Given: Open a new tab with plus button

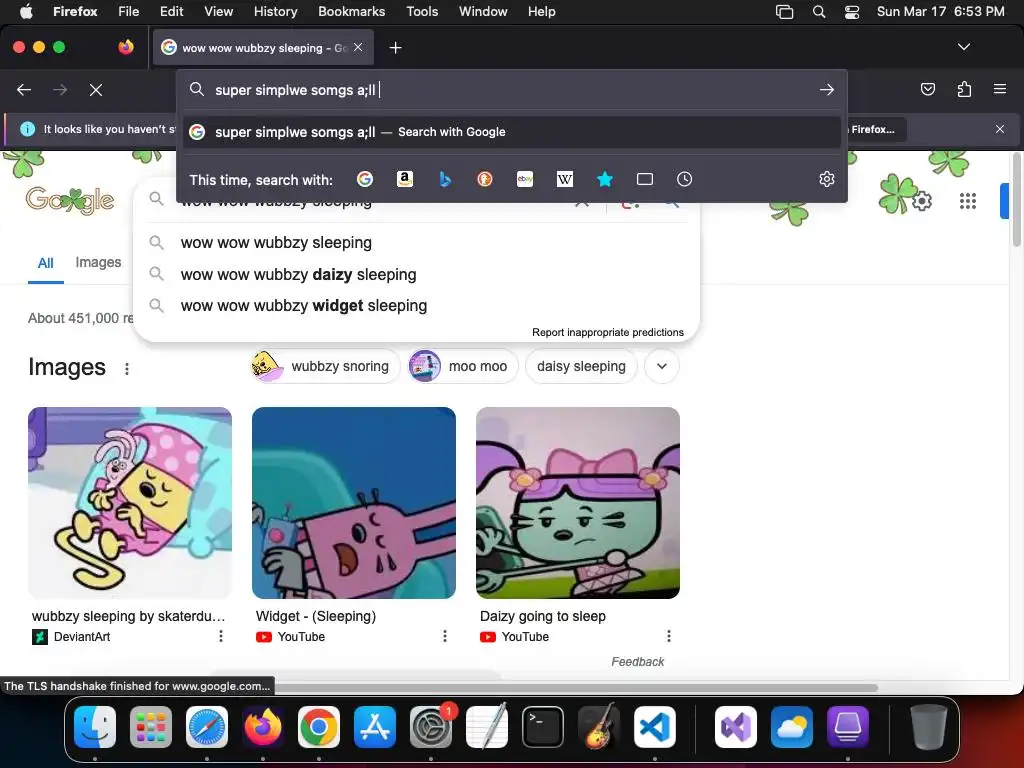Looking at the screenshot, I should pos(395,48).
